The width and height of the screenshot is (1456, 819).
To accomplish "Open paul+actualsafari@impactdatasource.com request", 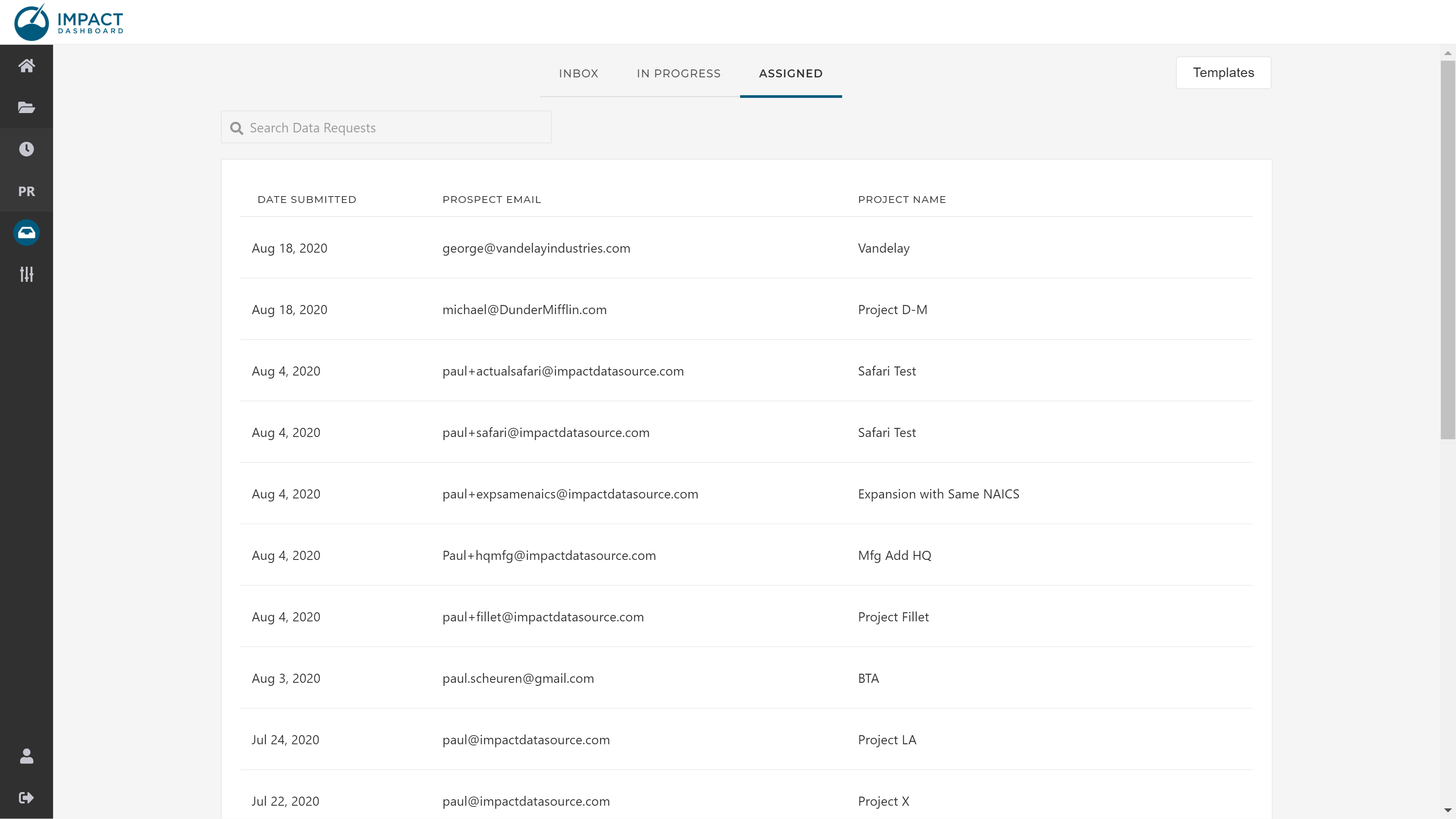I will tap(563, 371).
